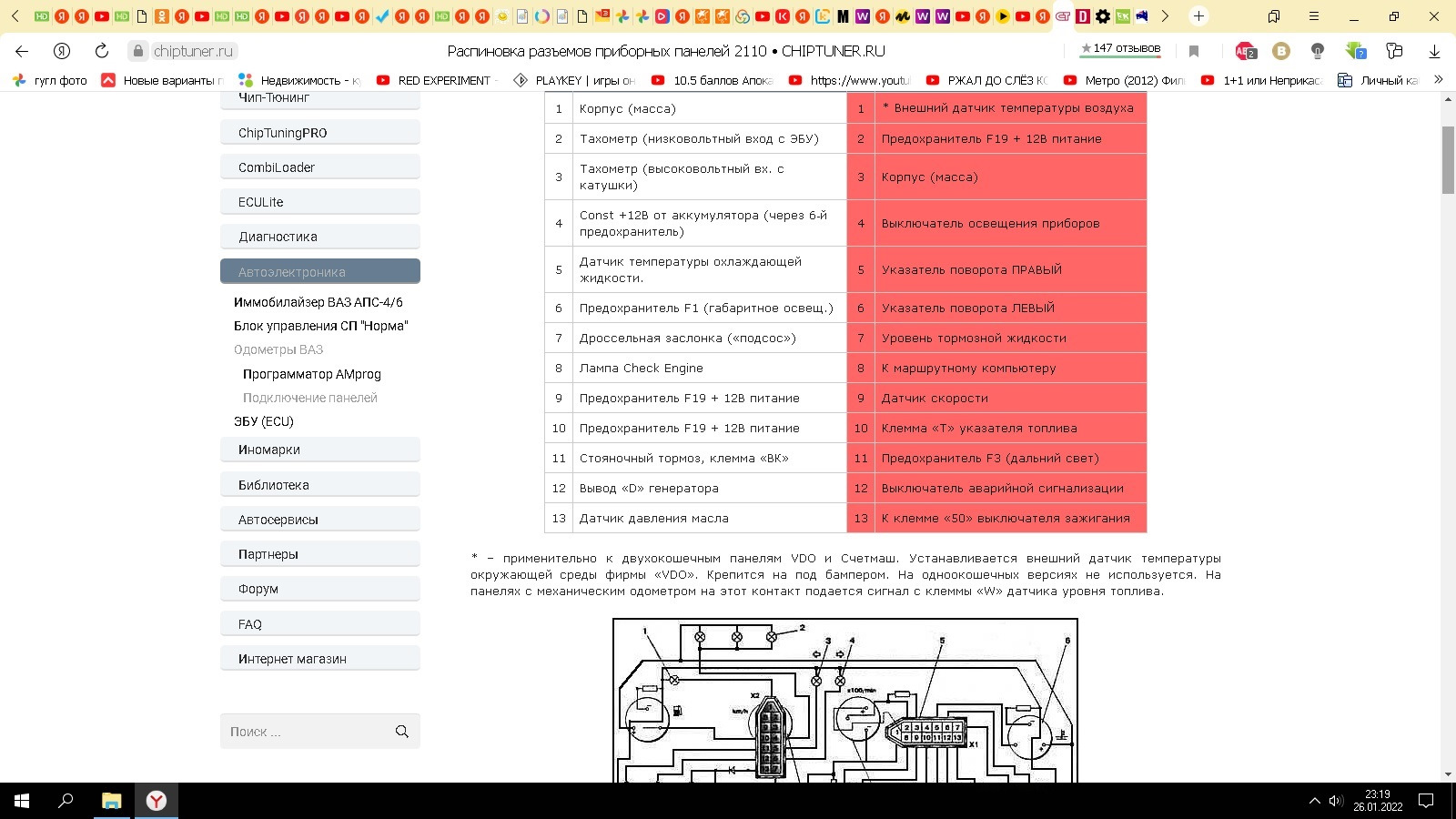This screenshot has width=1456, height=819.
Task: Open the extensions icon left of downloads
Action: (1394, 51)
